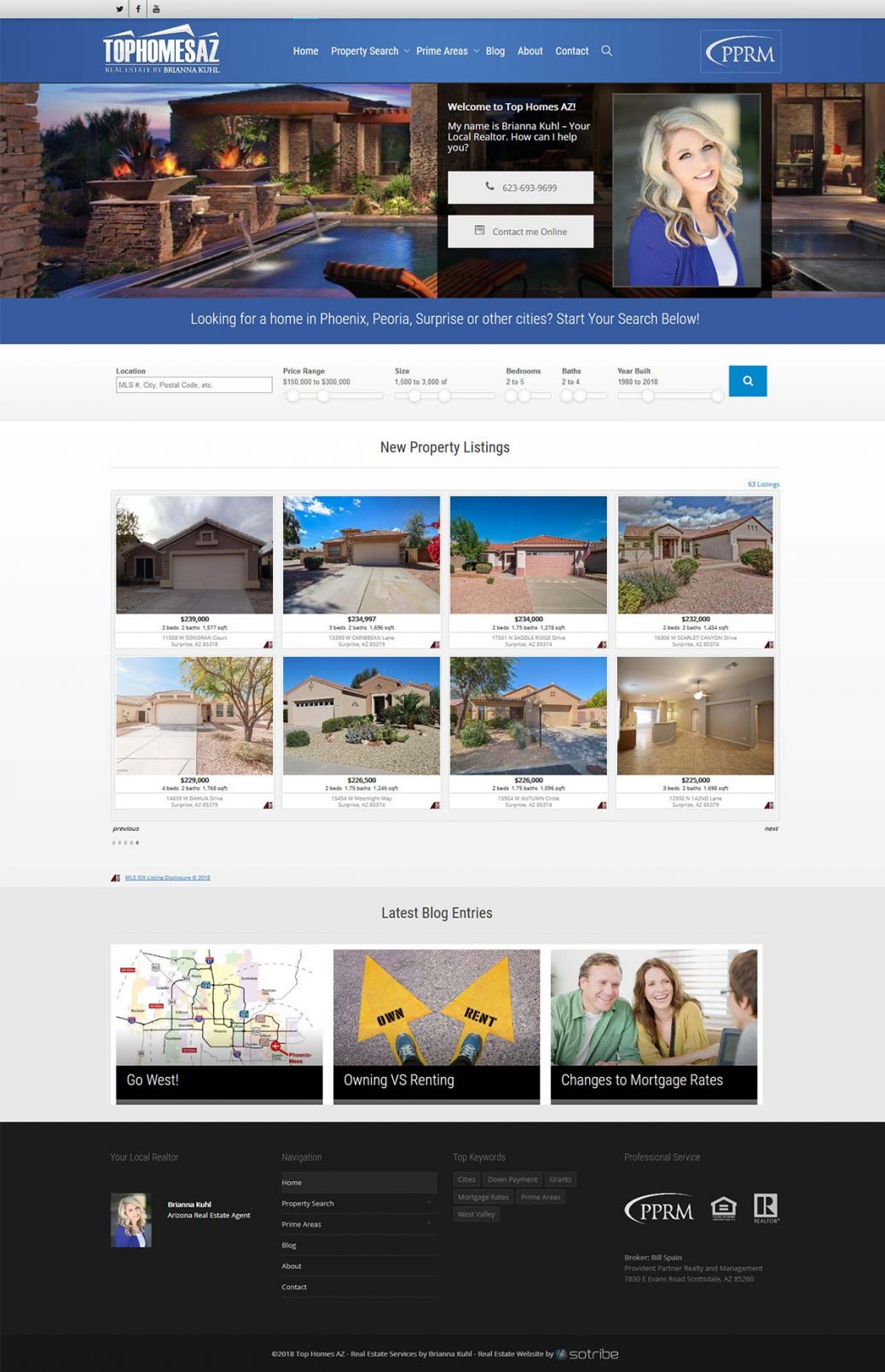
Task: Open the $225,000 142nd Lane listing photo
Action: pyautogui.click(x=696, y=716)
